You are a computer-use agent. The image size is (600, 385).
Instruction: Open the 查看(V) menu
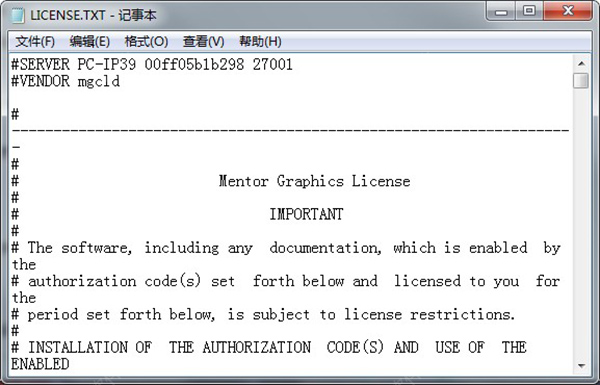(204, 41)
